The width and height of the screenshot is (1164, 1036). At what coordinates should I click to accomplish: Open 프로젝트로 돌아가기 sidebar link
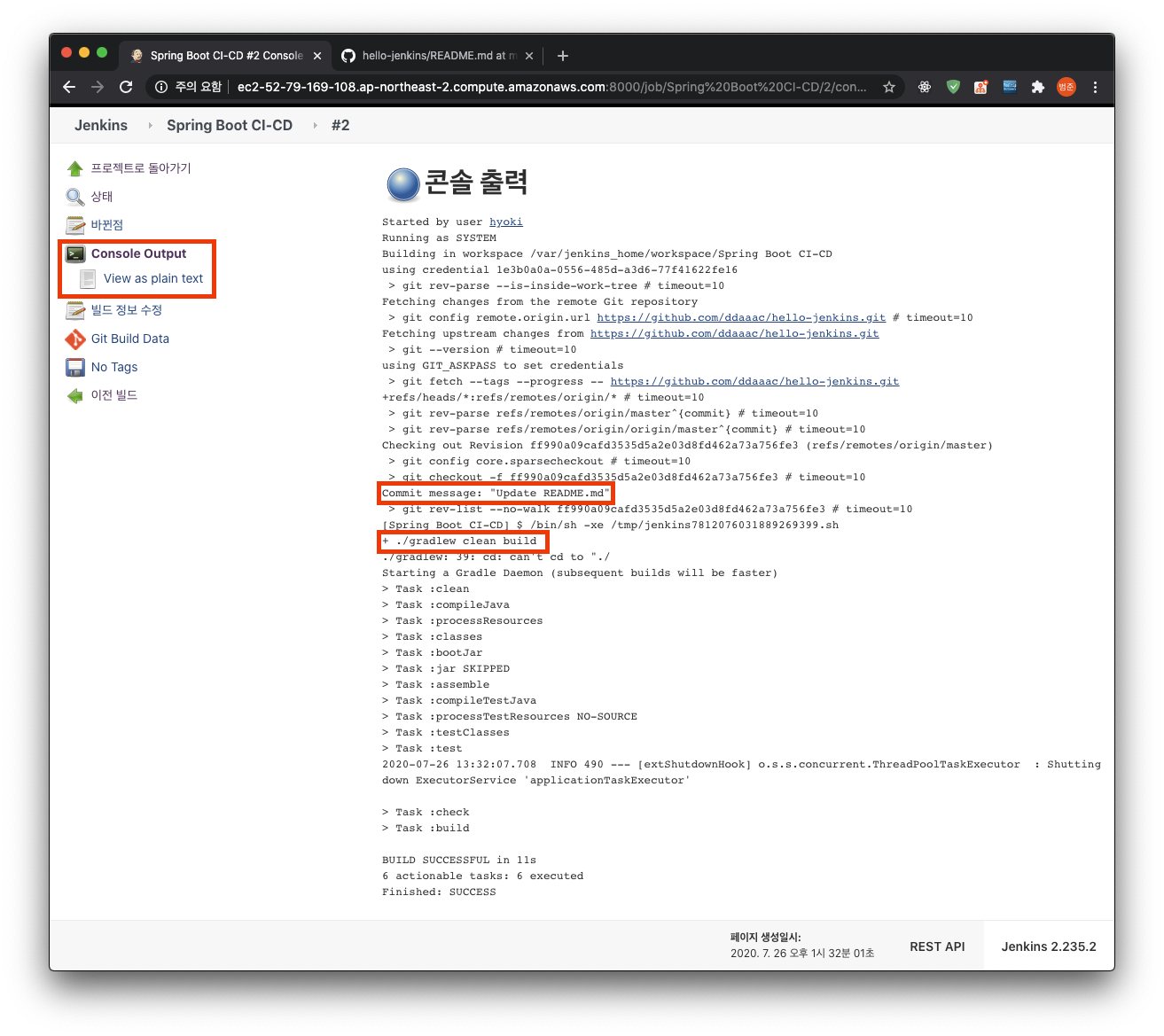pyautogui.click(x=141, y=168)
